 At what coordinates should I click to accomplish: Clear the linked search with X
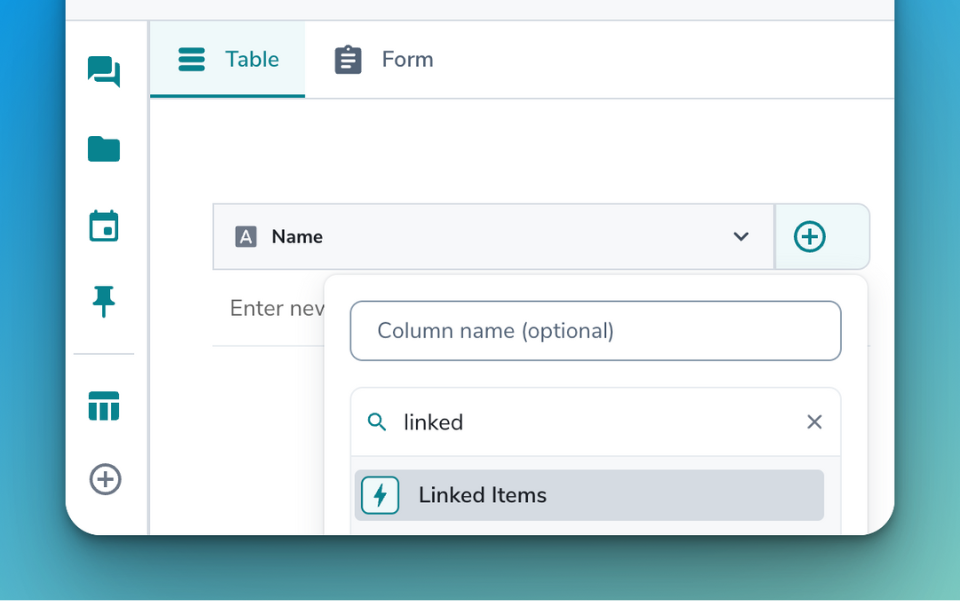click(x=814, y=422)
